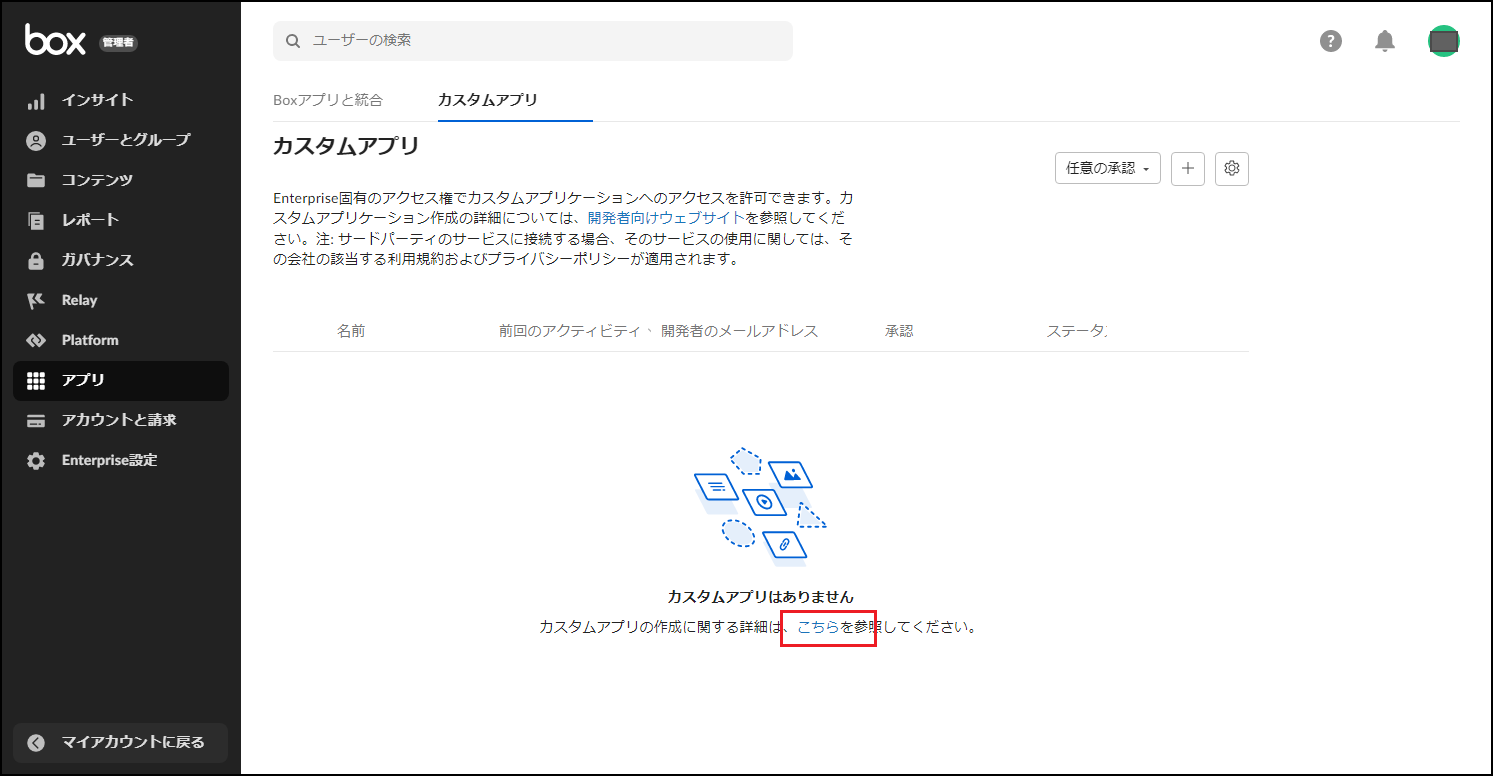Click the Enterprise設定 gear icon
The width and height of the screenshot is (1493, 776).
pos(36,461)
